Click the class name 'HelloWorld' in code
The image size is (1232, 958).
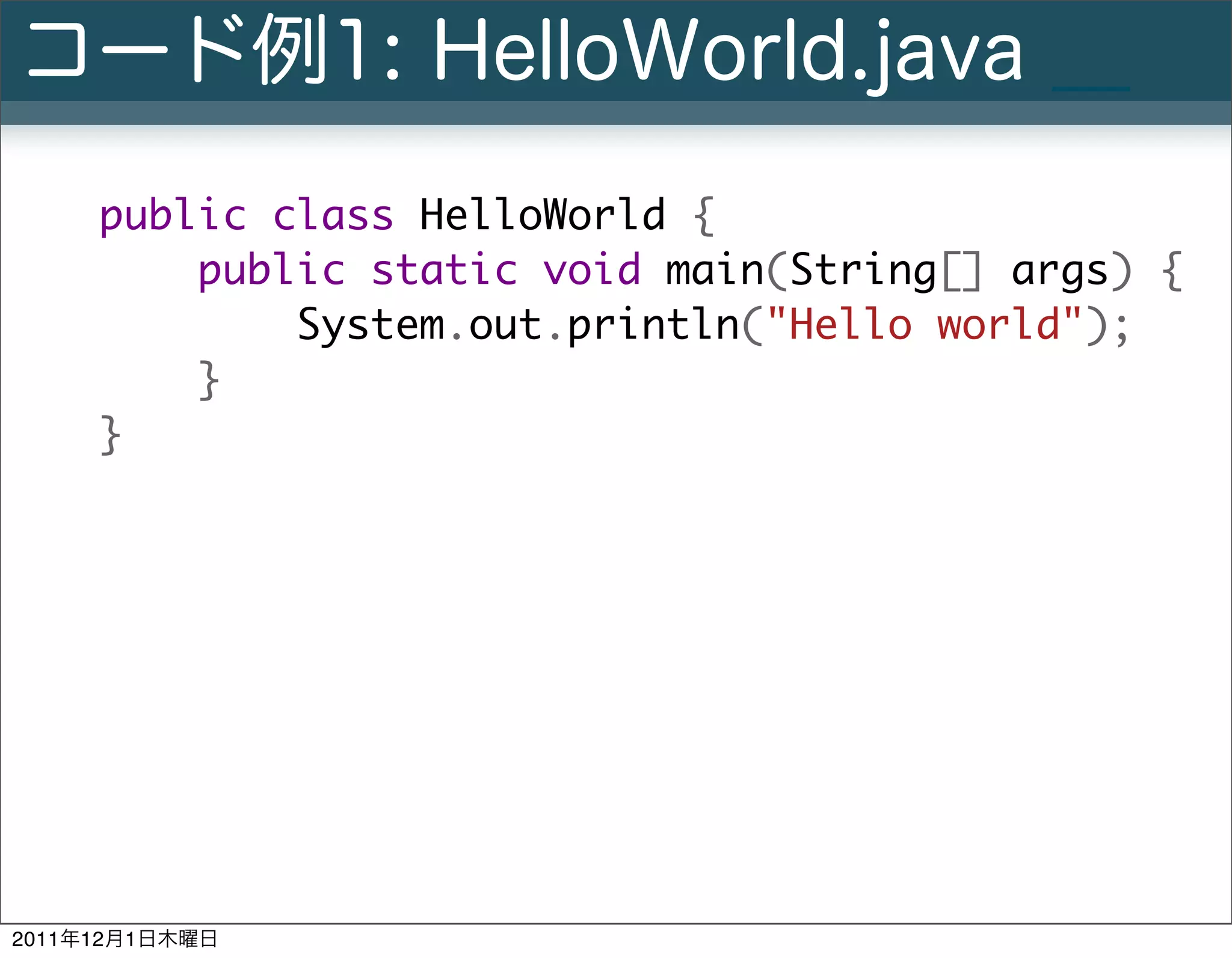[x=543, y=215]
